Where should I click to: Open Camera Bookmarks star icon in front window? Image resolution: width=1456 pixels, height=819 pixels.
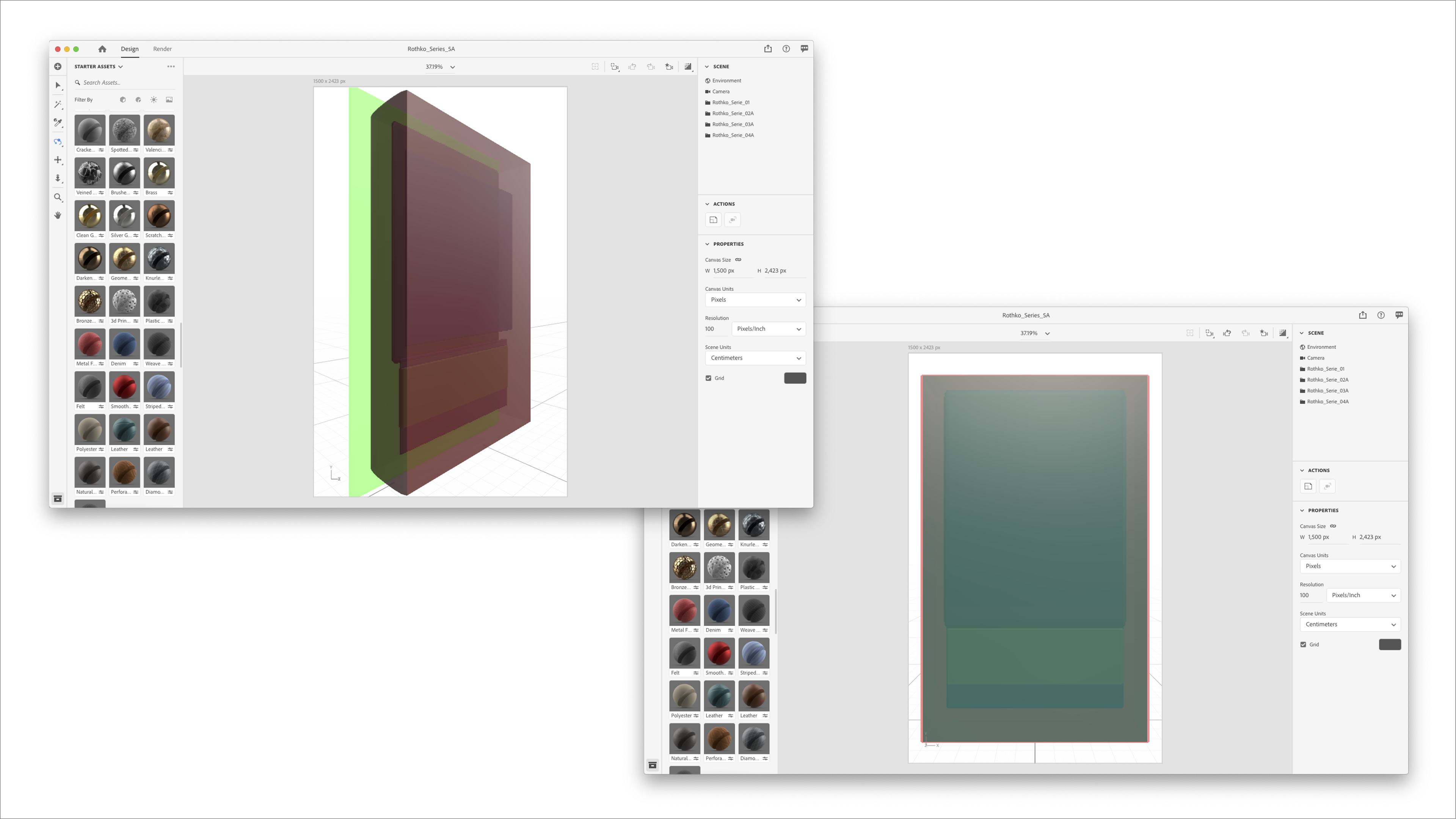[669, 67]
